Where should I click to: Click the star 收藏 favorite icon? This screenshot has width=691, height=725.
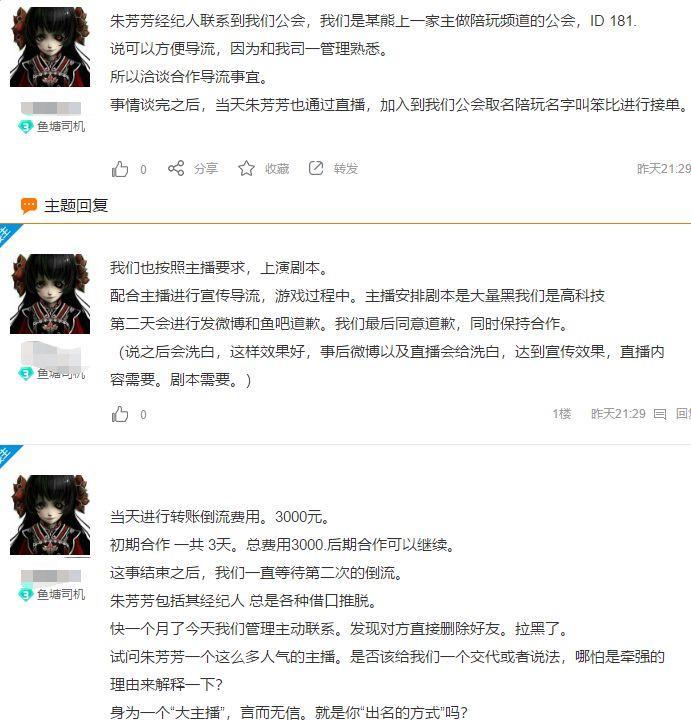[x=246, y=168]
